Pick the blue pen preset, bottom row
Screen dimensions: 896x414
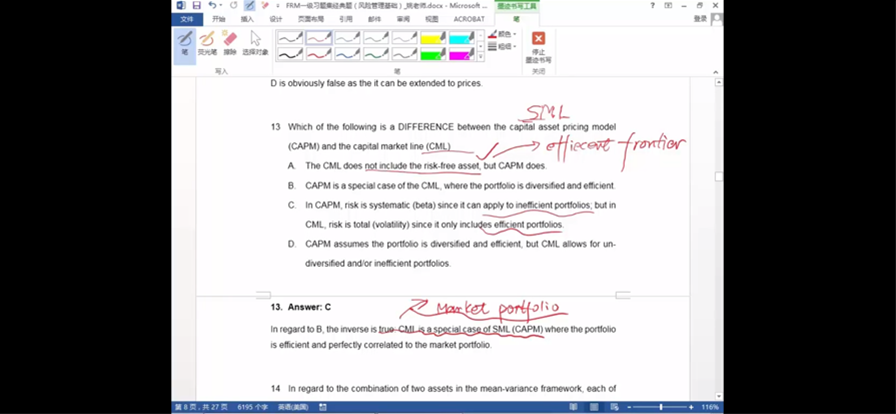pyautogui.click(x=347, y=54)
